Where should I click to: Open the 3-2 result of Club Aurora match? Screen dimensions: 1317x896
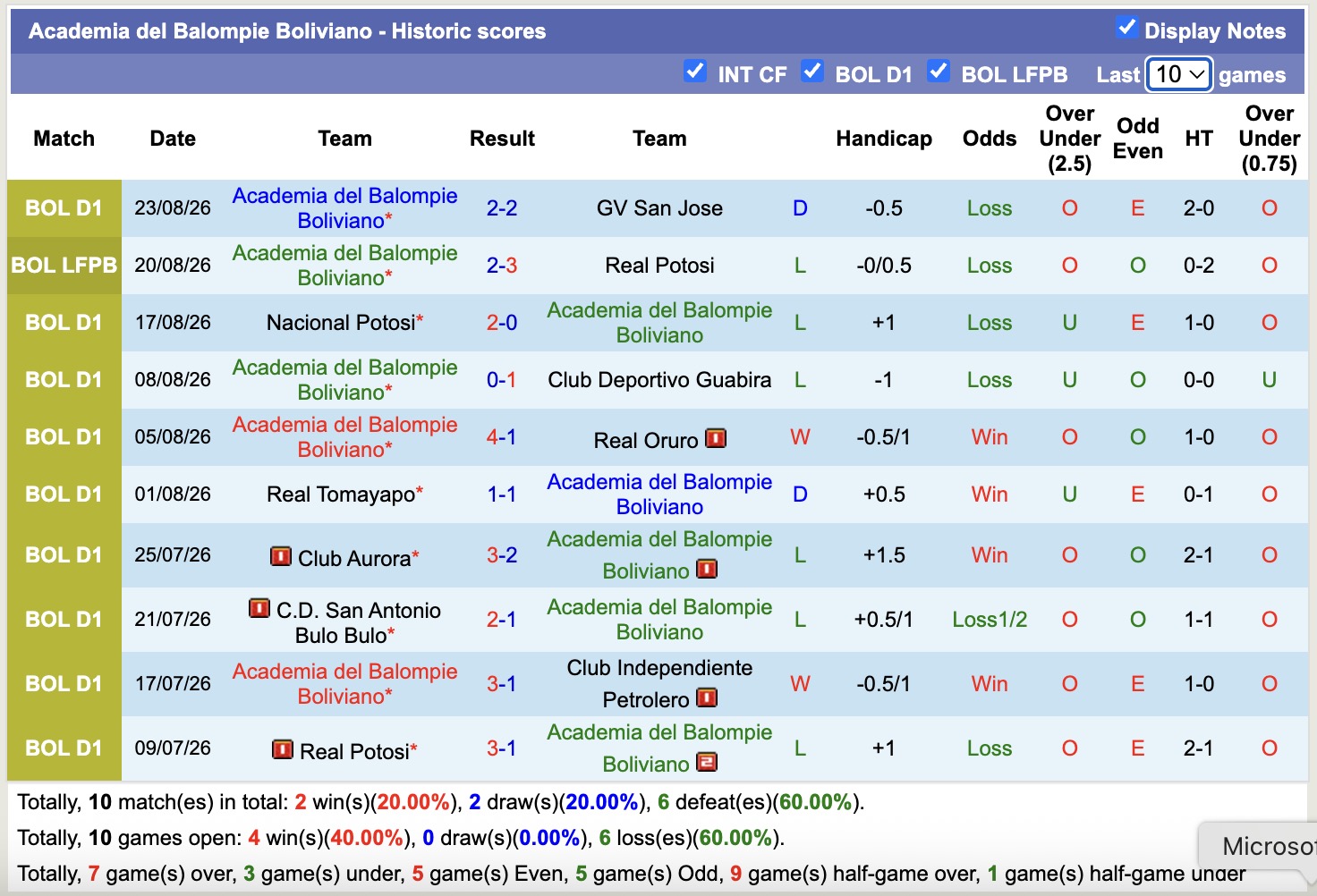[x=502, y=555]
